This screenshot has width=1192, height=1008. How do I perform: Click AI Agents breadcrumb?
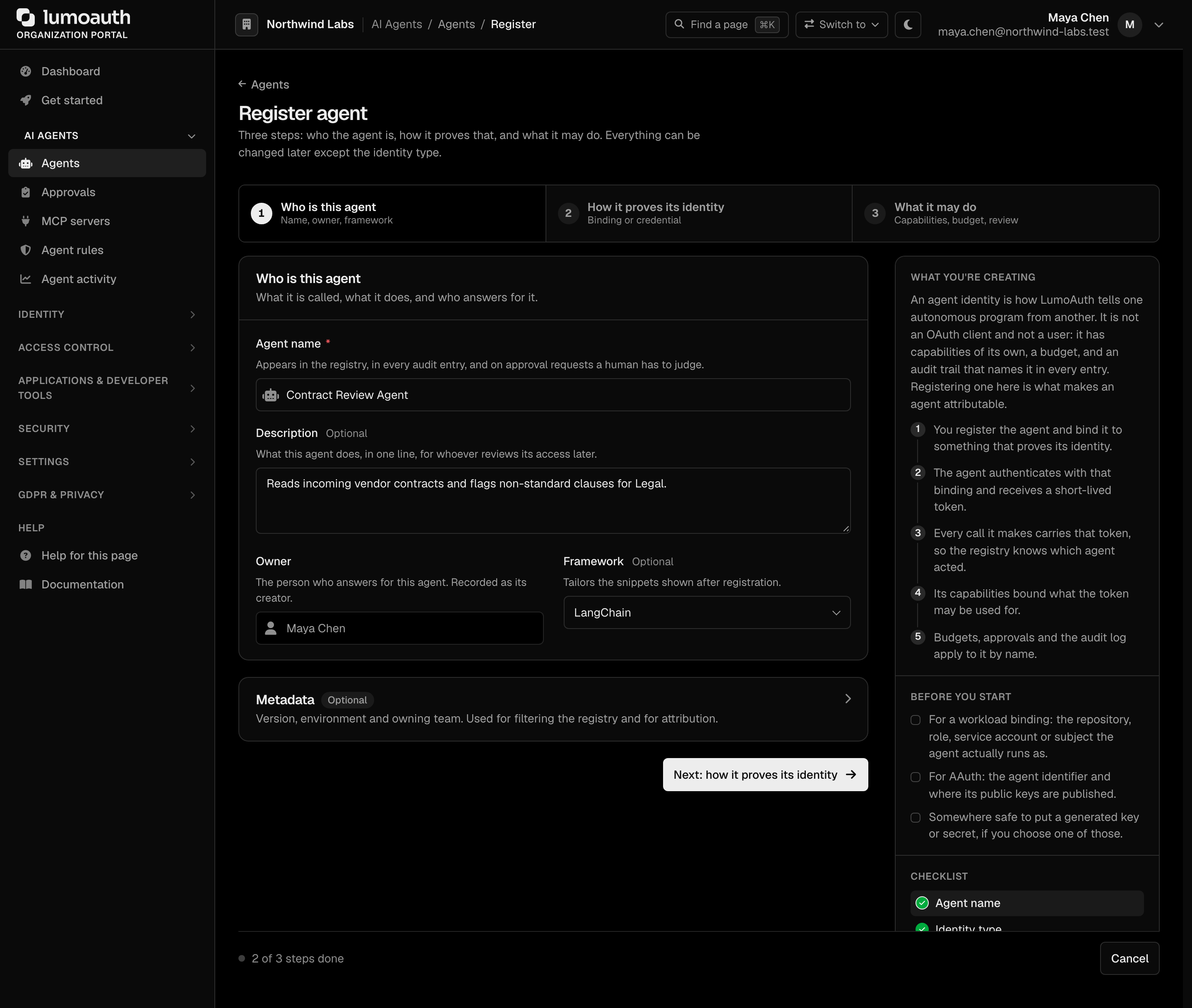(x=397, y=24)
